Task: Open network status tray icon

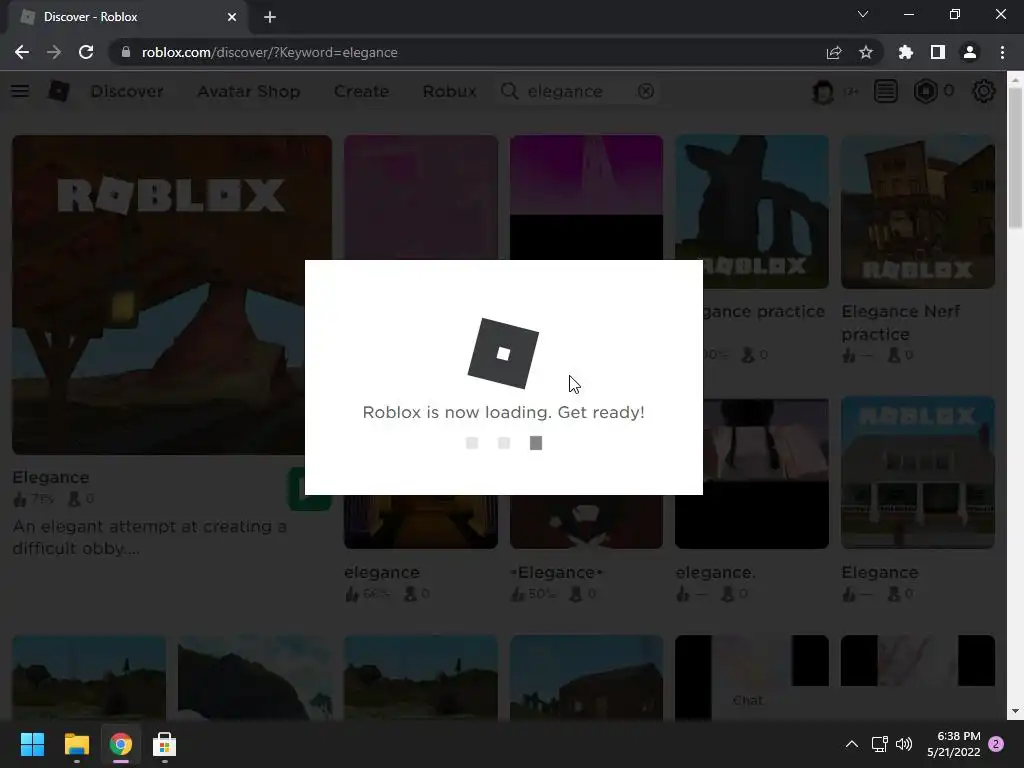Action: click(879, 744)
